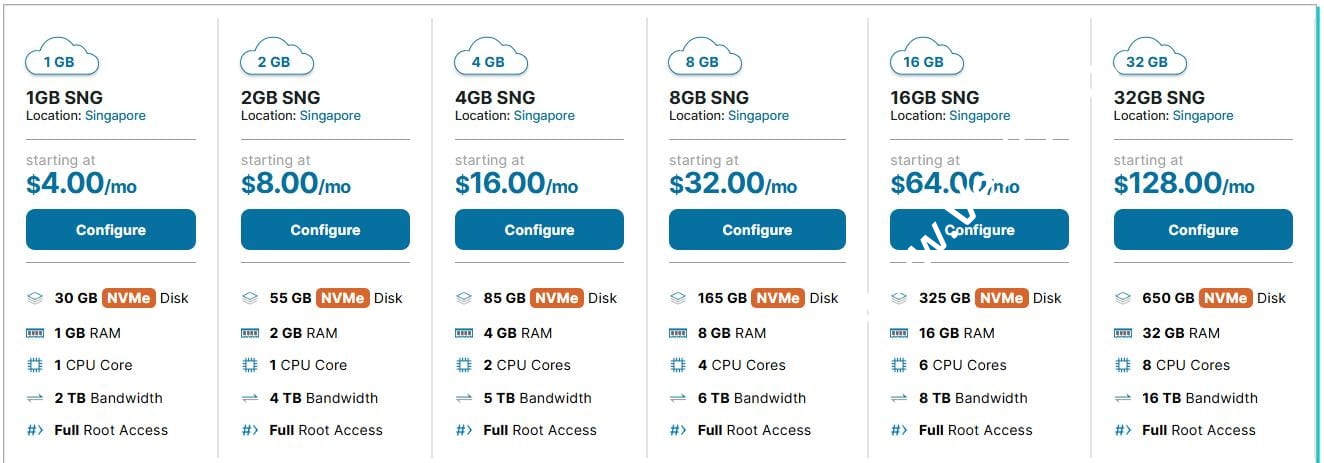Click bandwidth arrows icon in 1GB plan
This screenshot has height=463, width=1324.
[x=35, y=398]
